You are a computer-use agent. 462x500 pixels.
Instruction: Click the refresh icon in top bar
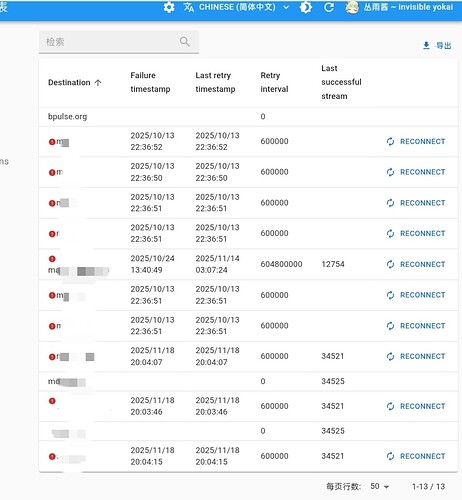click(x=329, y=7)
